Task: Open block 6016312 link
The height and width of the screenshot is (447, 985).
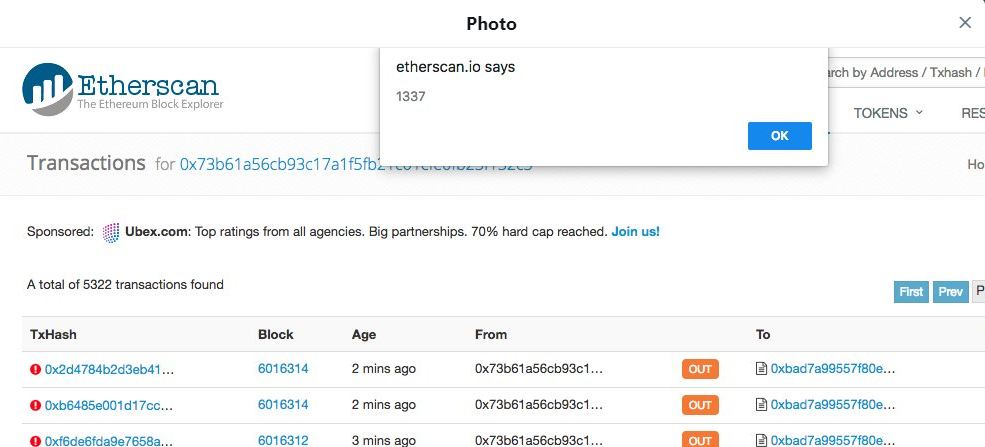Action: (x=283, y=440)
